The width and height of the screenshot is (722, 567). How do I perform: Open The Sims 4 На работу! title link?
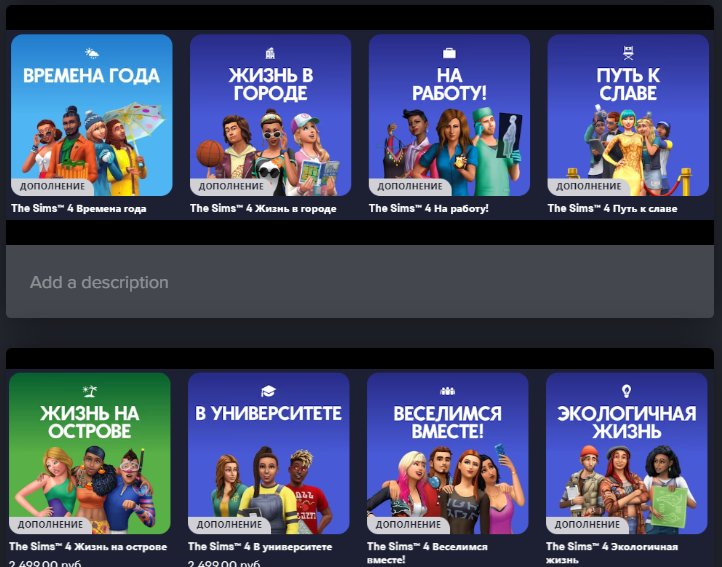click(x=428, y=209)
